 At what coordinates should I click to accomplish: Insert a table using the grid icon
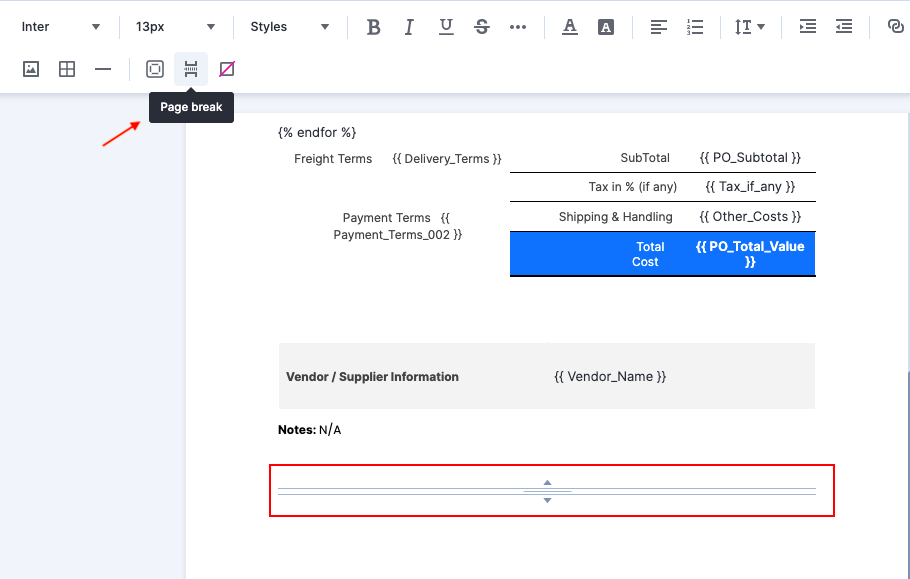pos(67,69)
